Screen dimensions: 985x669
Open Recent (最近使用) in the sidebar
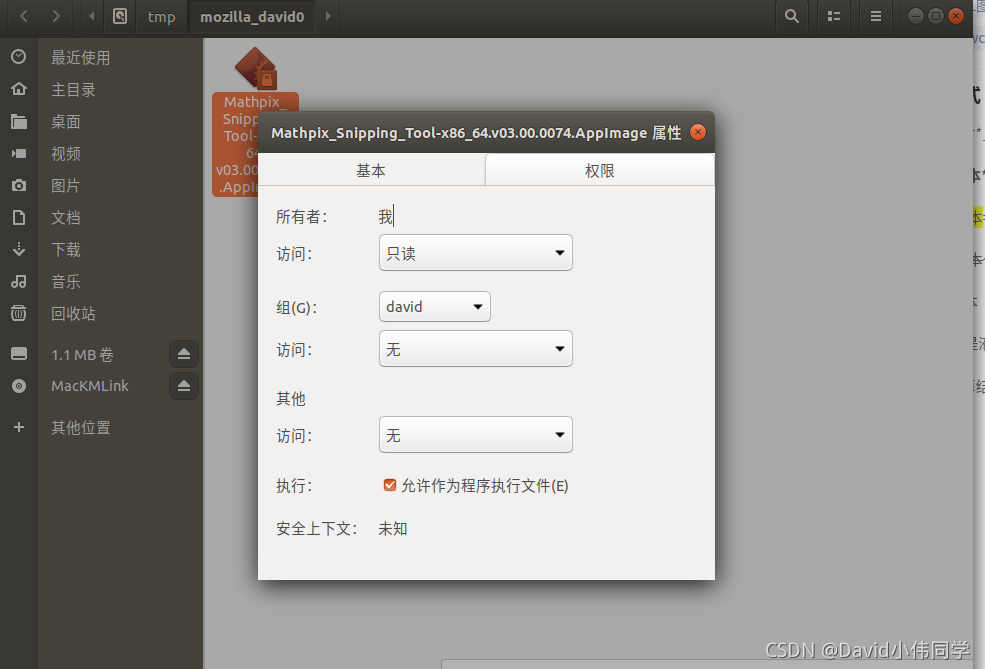pyautogui.click(x=102, y=57)
